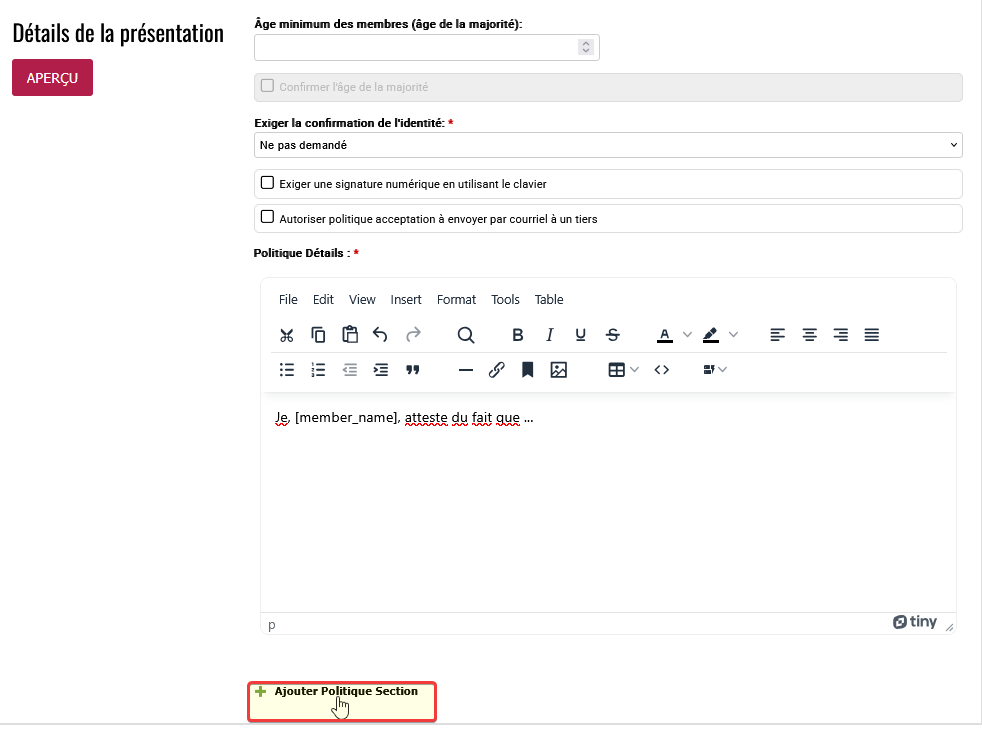
Task: Open the Insert menu
Action: tap(406, 300)
